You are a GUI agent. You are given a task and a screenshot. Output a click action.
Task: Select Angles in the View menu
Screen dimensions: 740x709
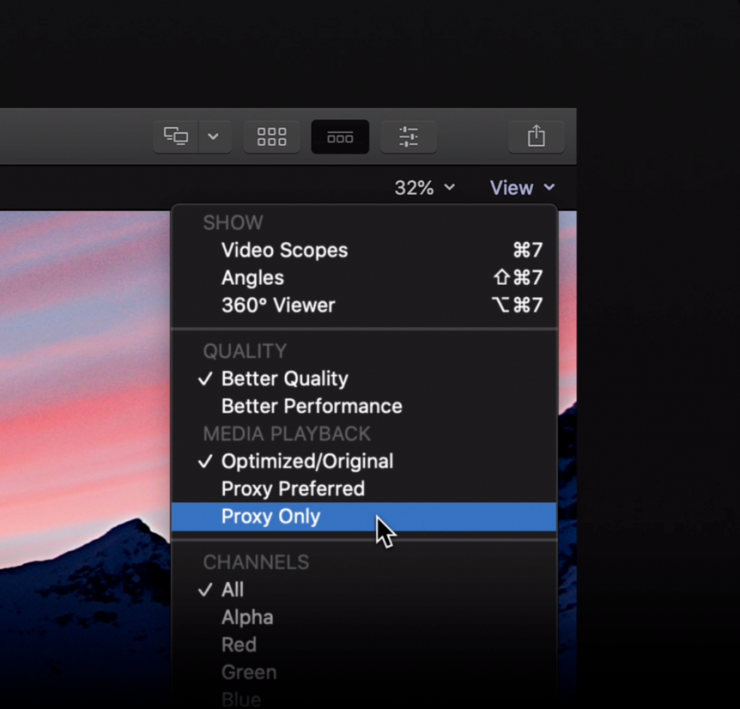click(252, 278)
